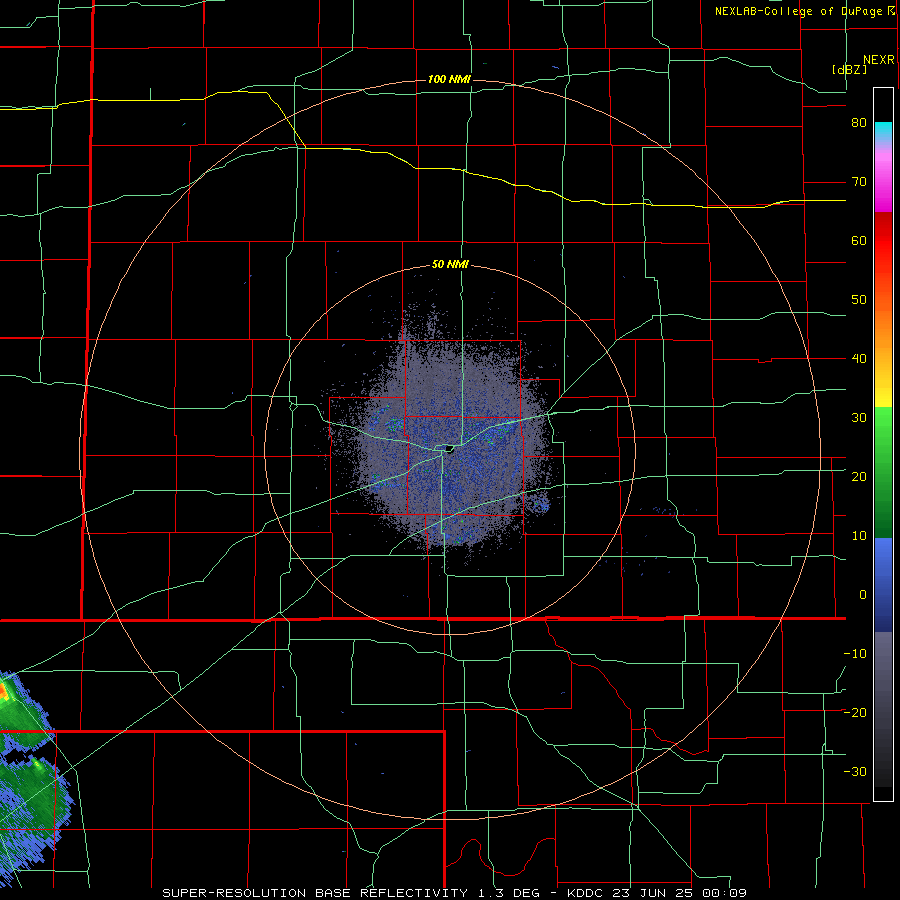
Task: Click the 50 value on the dBZ scale
Action: coord(859,300)
